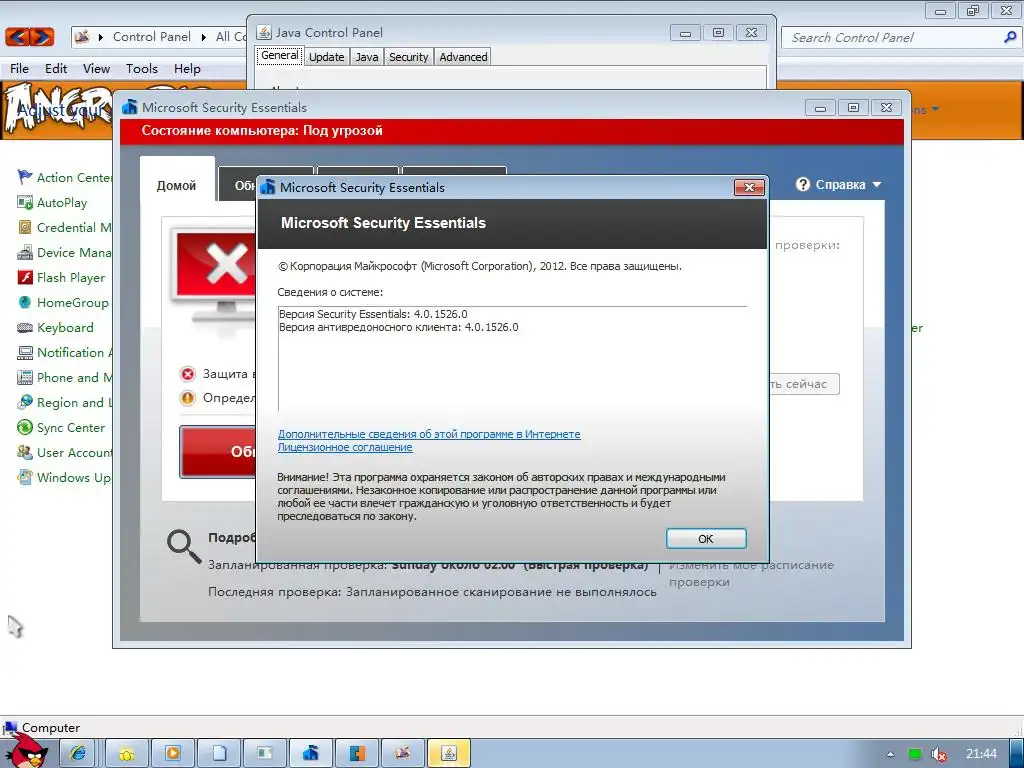Click the Control Panel search magnifier icon
This screenshot has width=1024, height=768.
tap(1010, 37)
